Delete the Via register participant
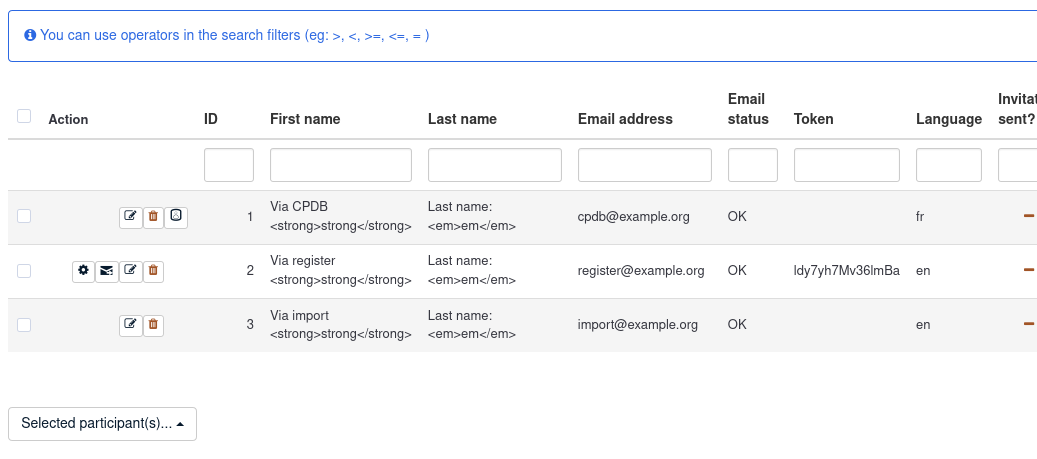The height and width of the screenshot is (459, 1037). tap(153, 270)
